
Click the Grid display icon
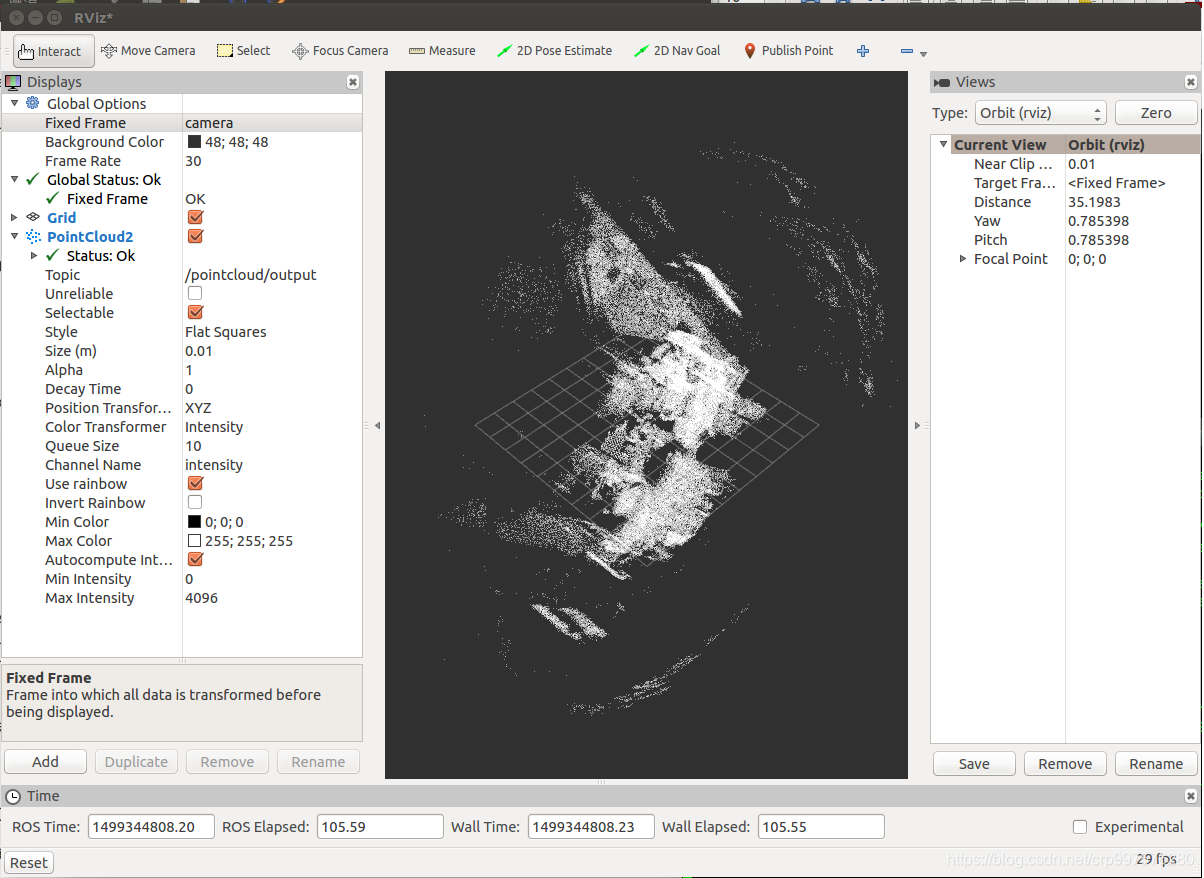[33, 217]
